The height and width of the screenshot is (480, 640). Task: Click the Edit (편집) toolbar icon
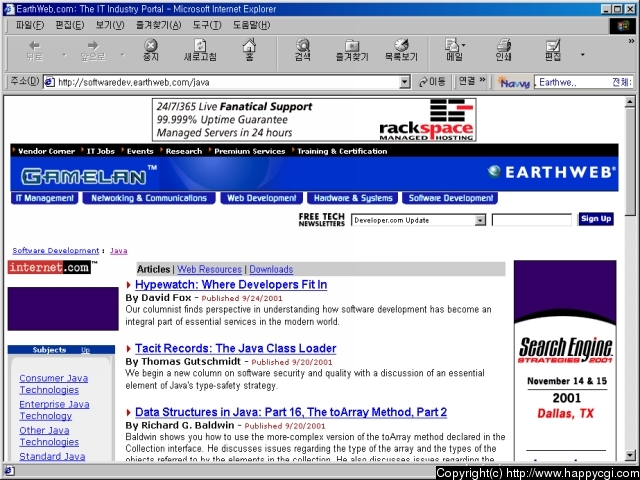[x=553, y=50]
